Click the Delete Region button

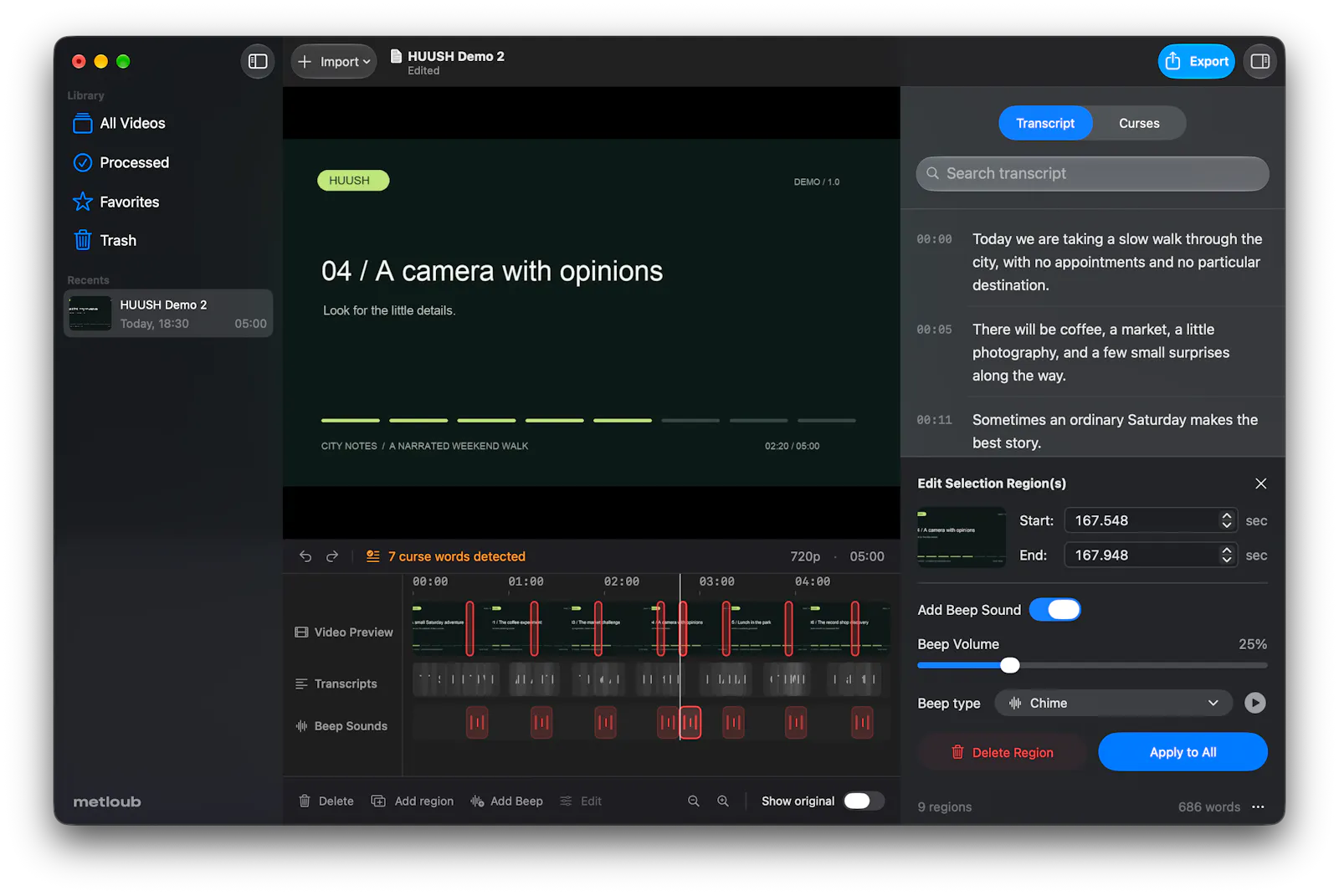coord(1002,752)
